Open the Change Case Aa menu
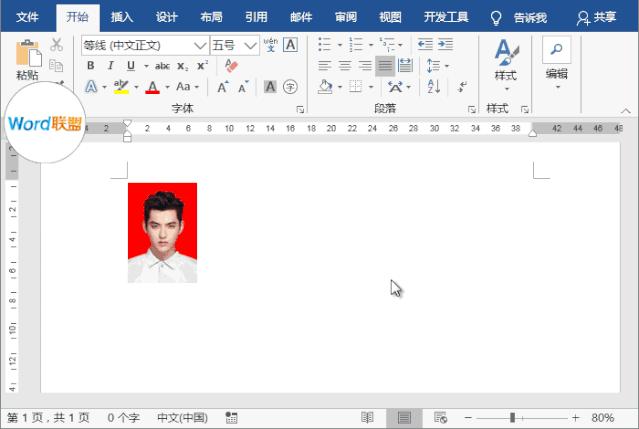639x429 pixels. [x=187, y=87]
